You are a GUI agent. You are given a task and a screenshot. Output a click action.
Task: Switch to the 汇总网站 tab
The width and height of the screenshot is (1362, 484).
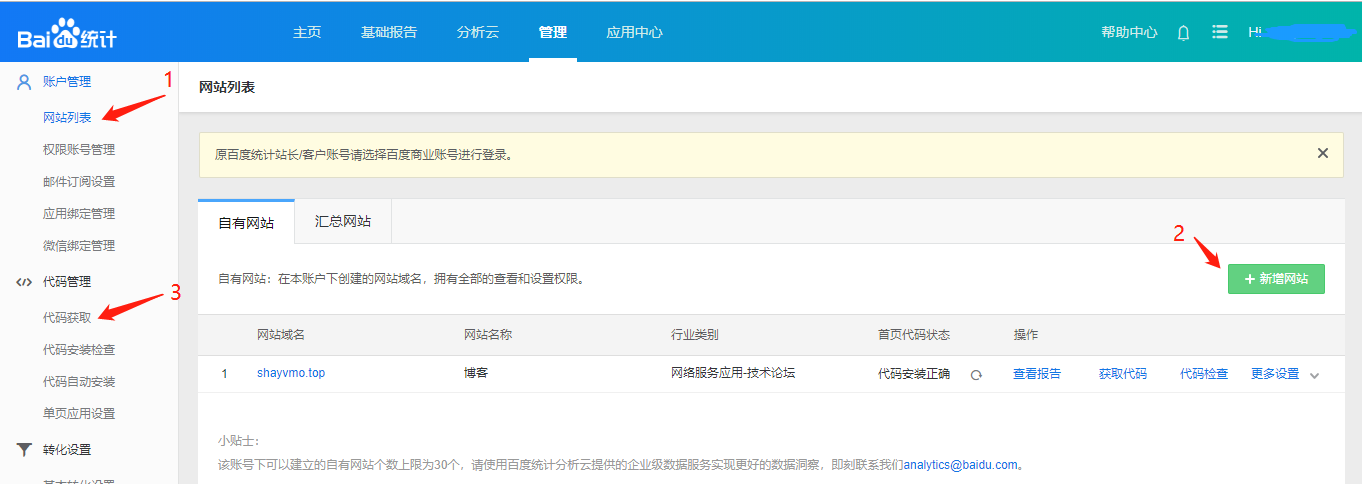[343, 222]
